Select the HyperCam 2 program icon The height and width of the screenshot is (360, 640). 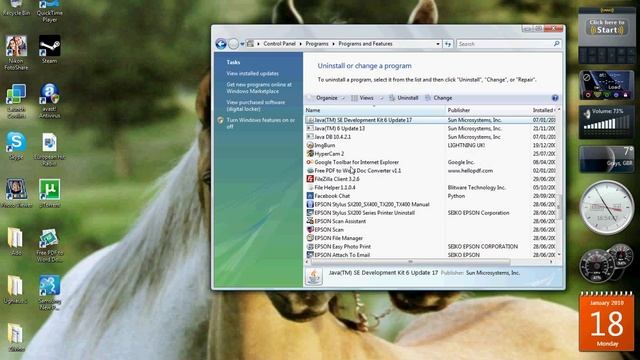click(310, 153)
